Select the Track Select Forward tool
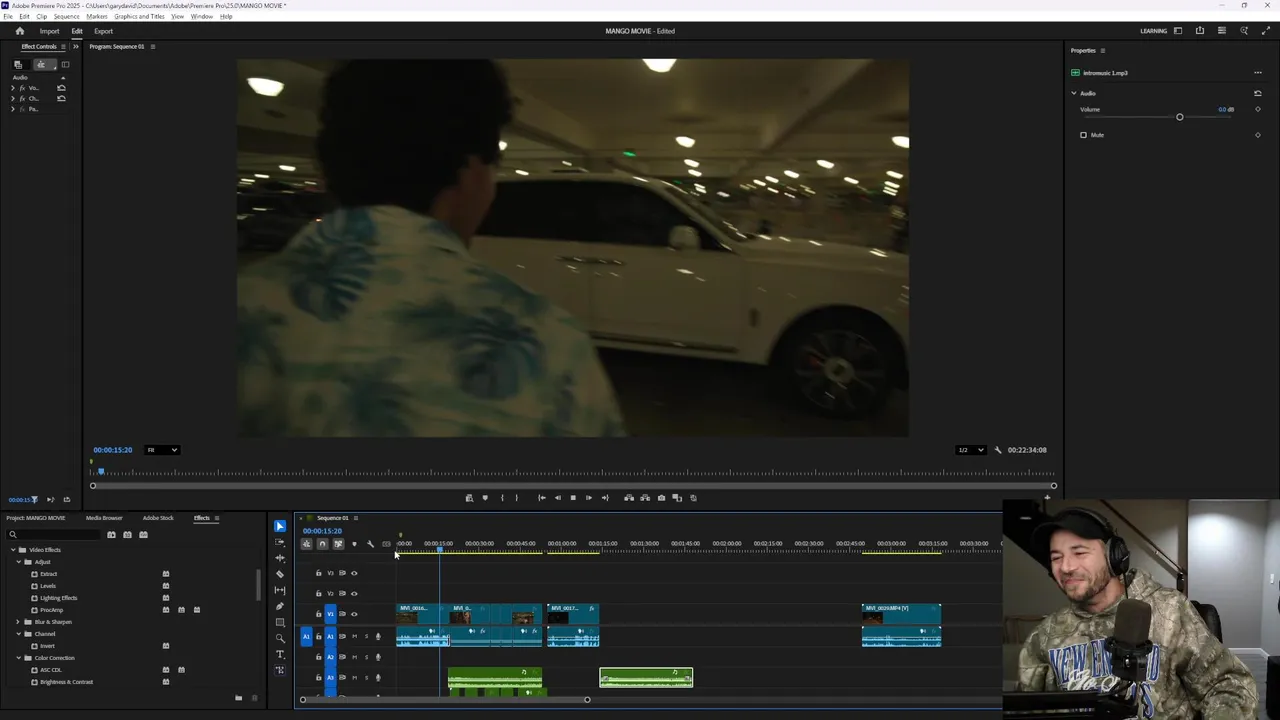Screen dimensions: 1280x720 (280, 542)
